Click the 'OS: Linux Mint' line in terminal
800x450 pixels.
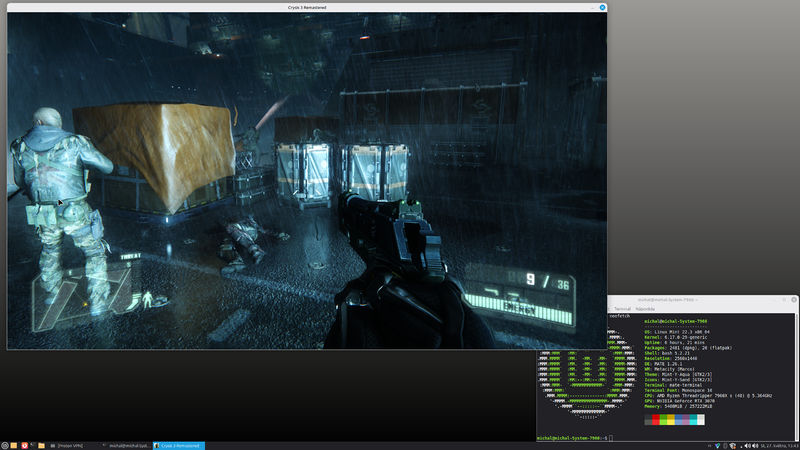(x=677, y=332)
